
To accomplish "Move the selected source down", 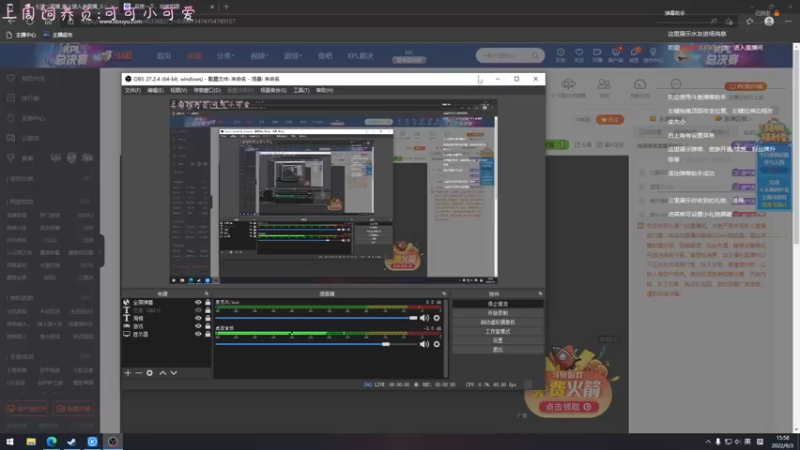I will 174,373.
